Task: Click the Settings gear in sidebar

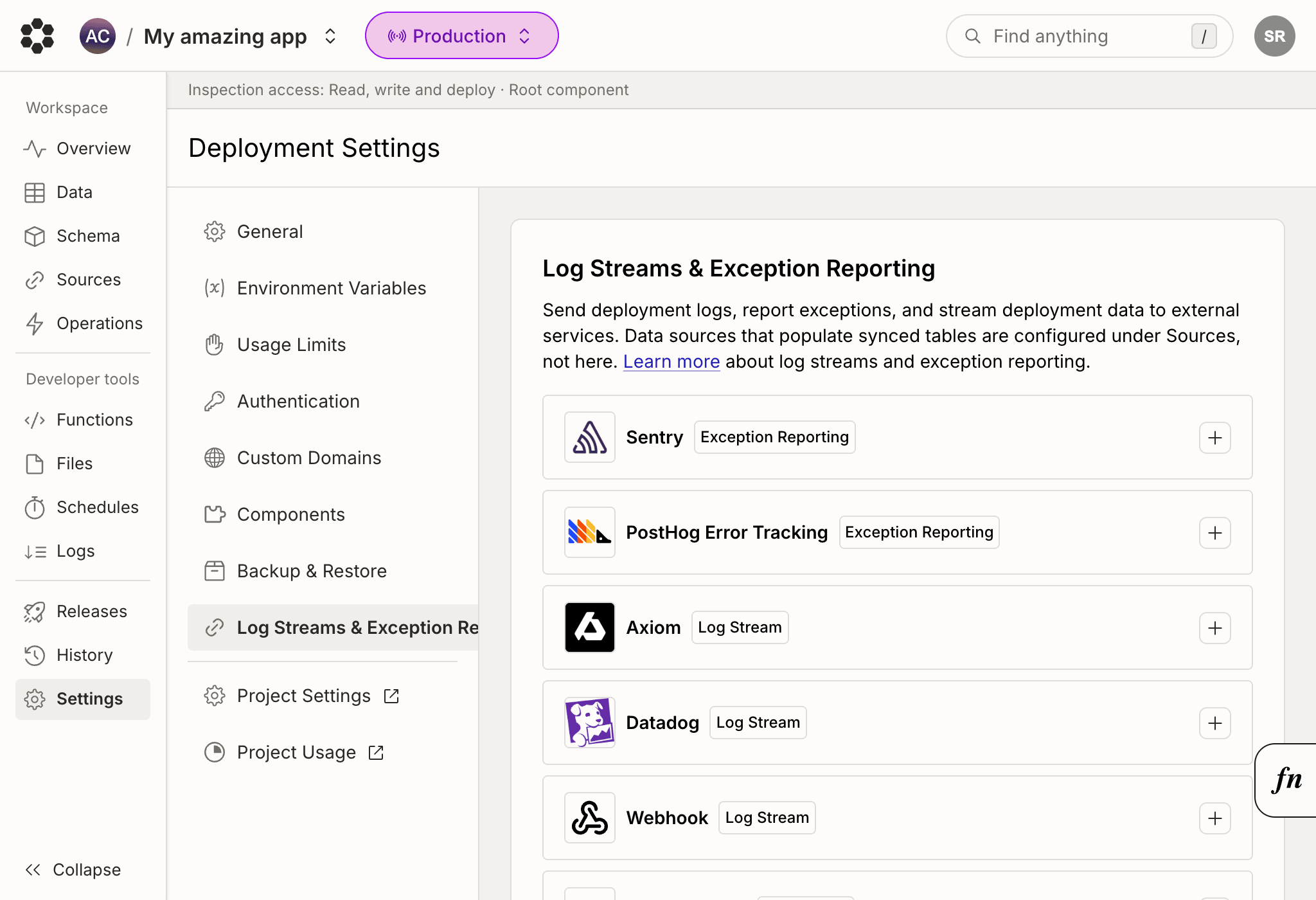Action: pyautogui.click(x=35, y=699)
